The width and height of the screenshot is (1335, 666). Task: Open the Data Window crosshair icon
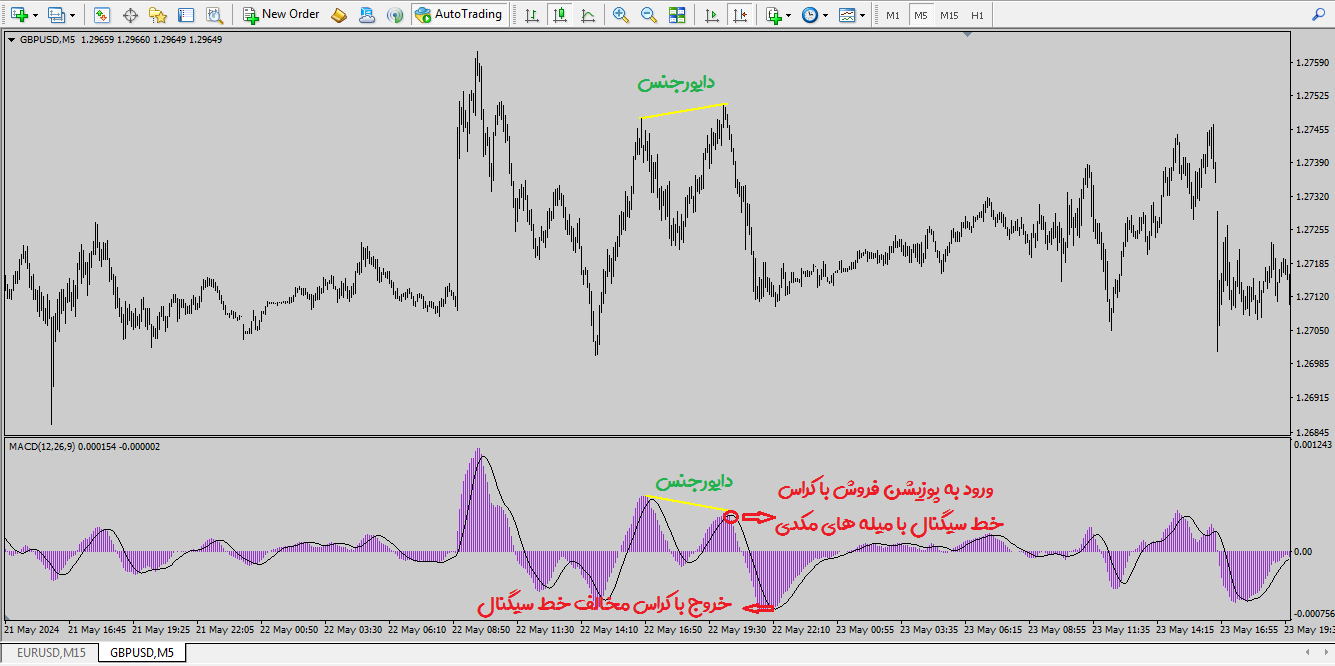(130, 15)
